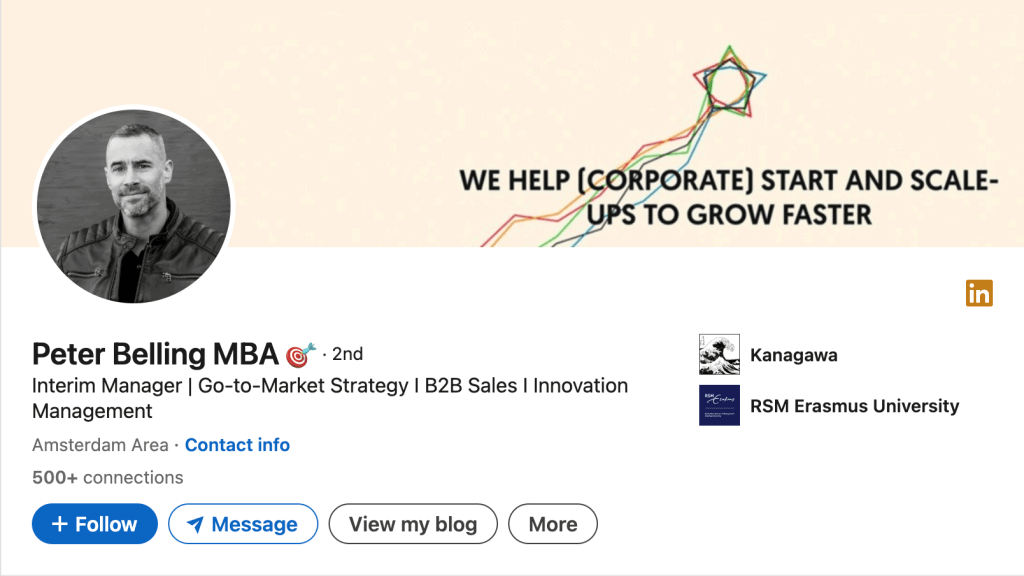Click the paper plane icon on Message
Screen dimensions: 1024x576
[x=196, y=524]
